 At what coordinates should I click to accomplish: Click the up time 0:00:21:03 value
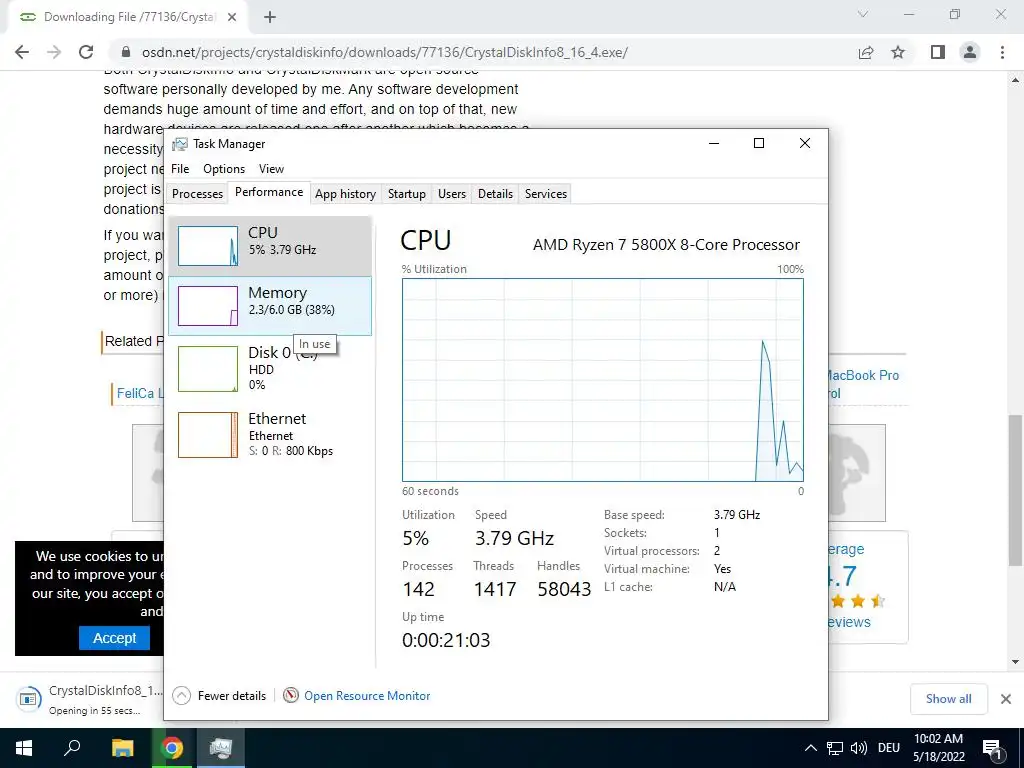[446, 640]
